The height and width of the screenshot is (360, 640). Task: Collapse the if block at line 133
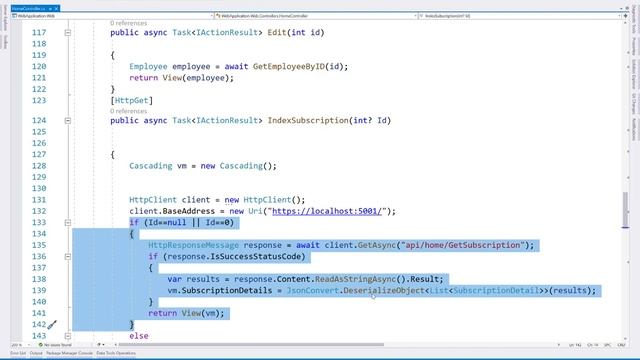tap(68, 223)
